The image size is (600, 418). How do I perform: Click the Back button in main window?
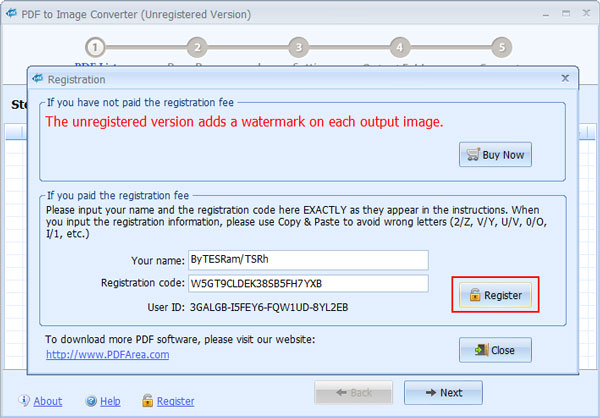pos(354,392)
